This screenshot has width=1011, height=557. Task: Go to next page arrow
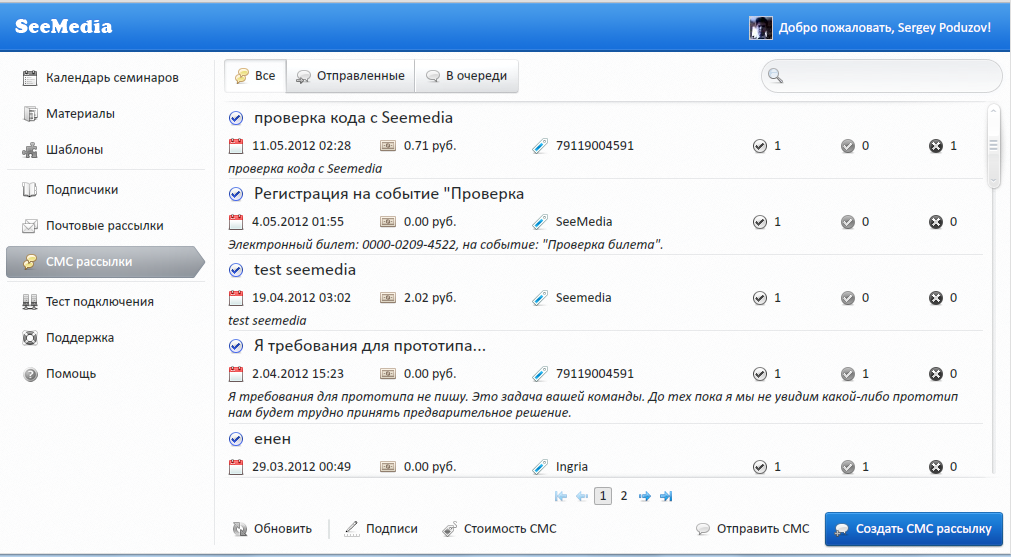click(645, 496)
